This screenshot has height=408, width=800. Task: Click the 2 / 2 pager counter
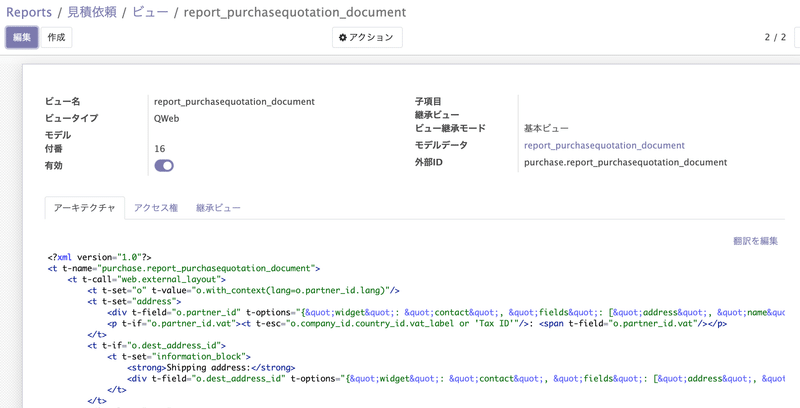(775, 37)
